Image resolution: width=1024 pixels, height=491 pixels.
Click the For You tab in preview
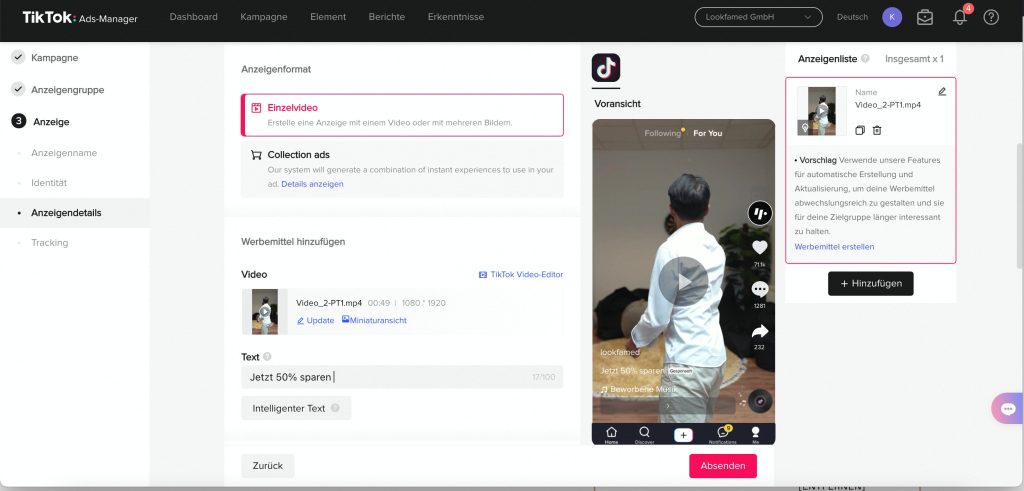click(707, 133)
